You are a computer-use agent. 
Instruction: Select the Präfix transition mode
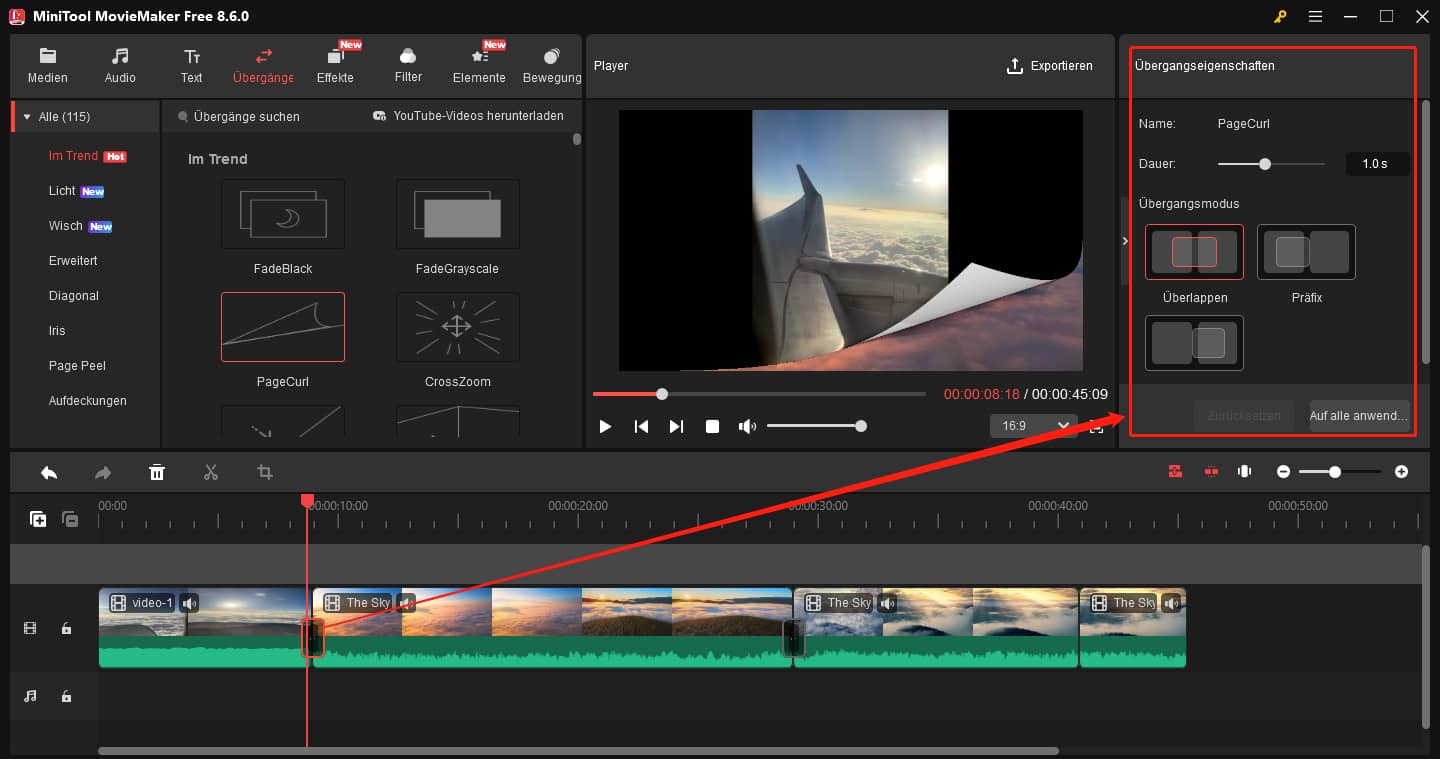1306,252
